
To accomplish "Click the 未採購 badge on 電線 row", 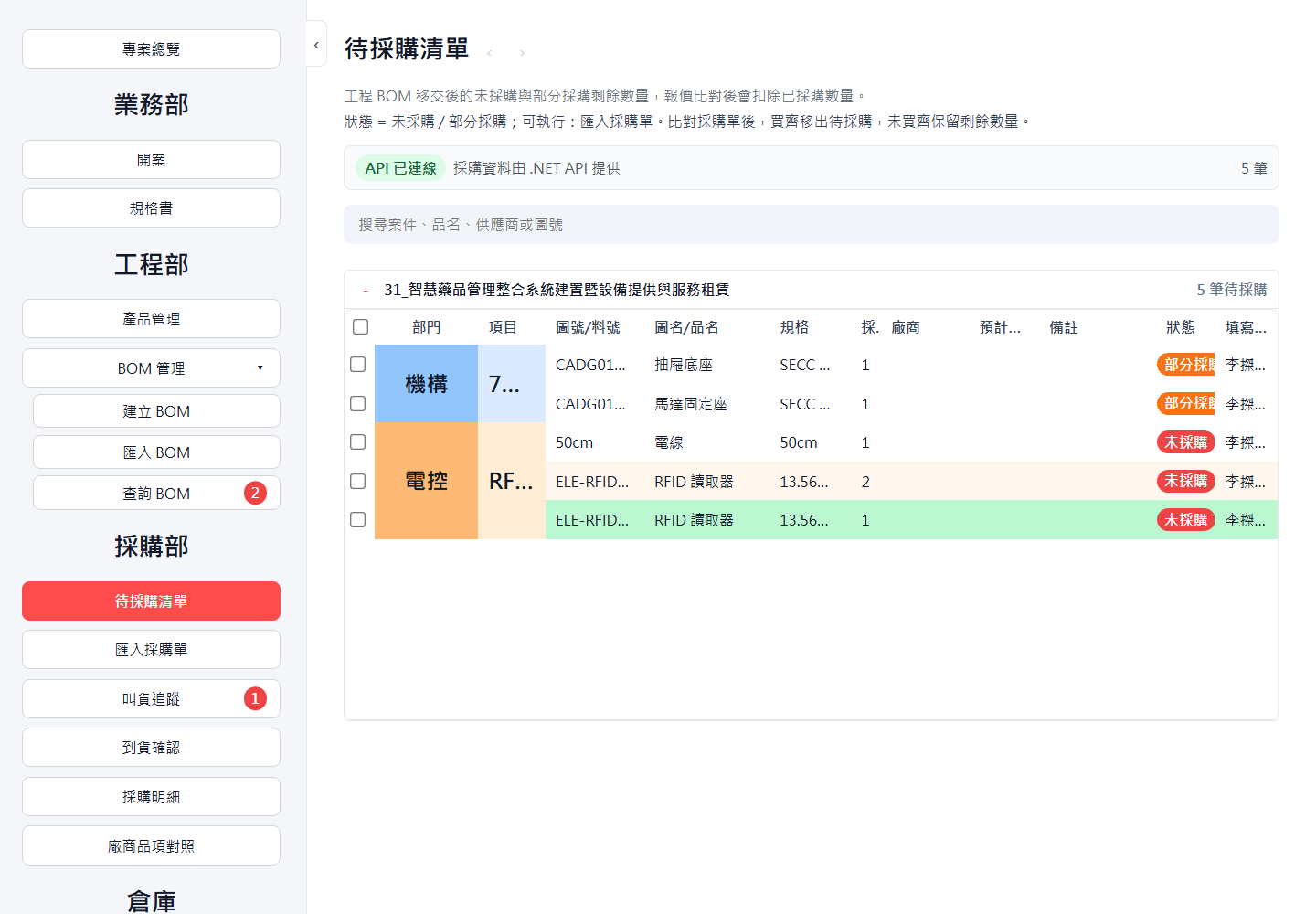I will pyautogui.click(x=1186, y=441).
